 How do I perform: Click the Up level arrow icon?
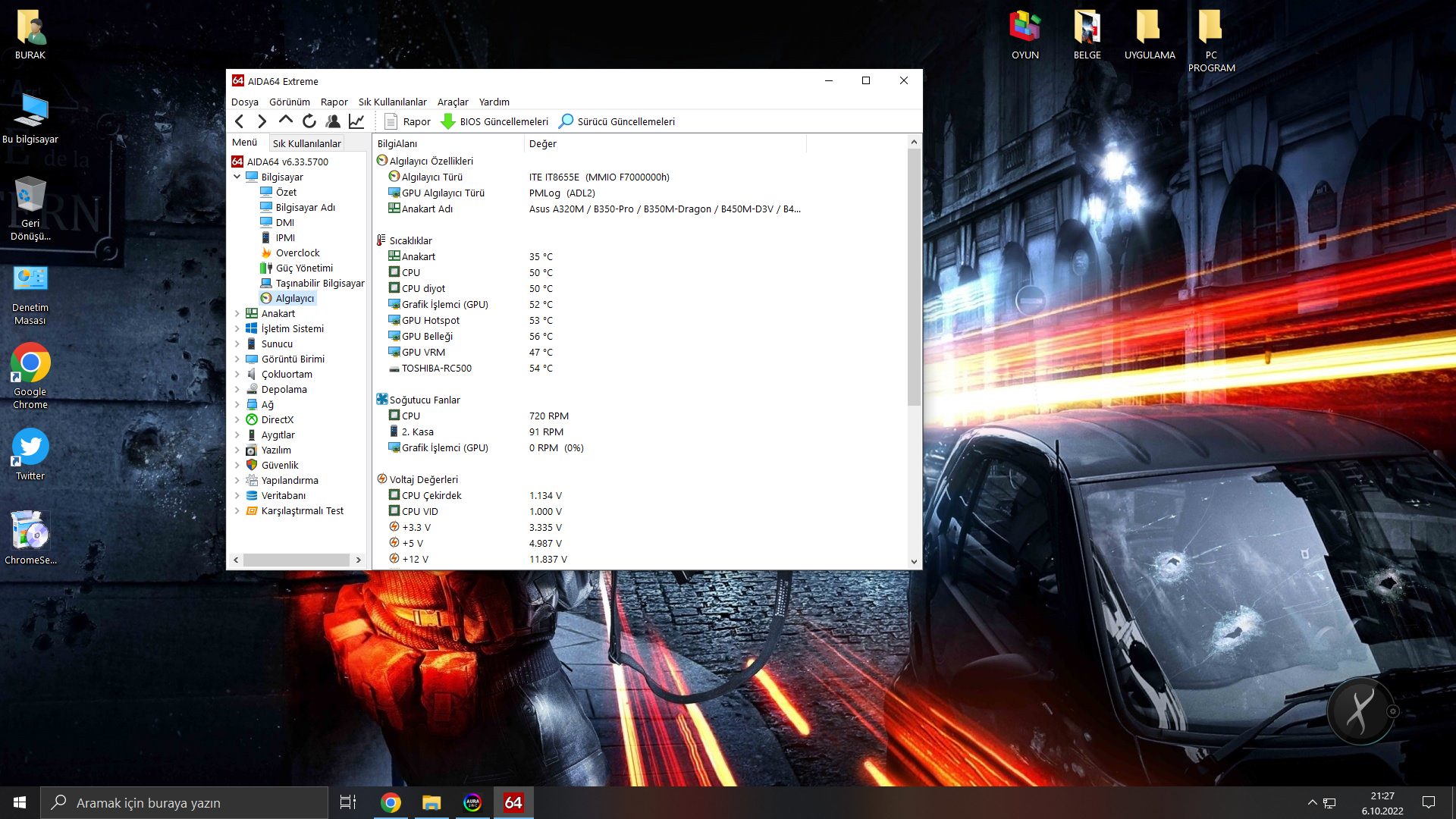click(285, 121)
